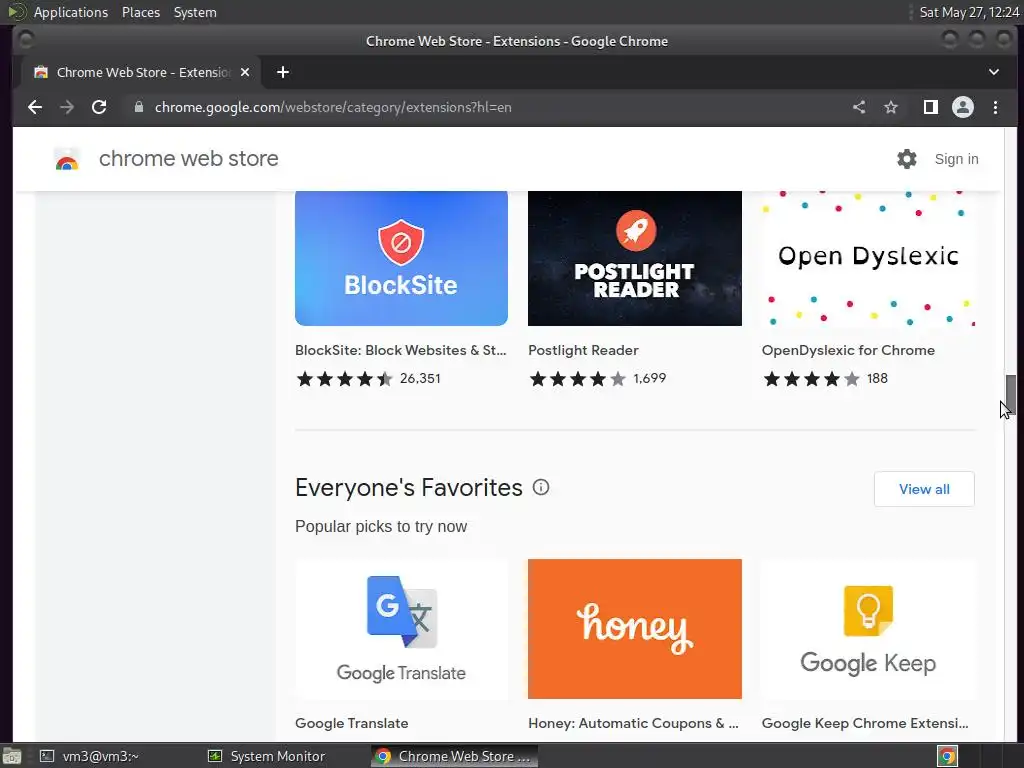The height and width of the screenshot is (768, 1024).
Task: Click Postlight Reader's rating count 1,699
Action: tap(649, 378)
